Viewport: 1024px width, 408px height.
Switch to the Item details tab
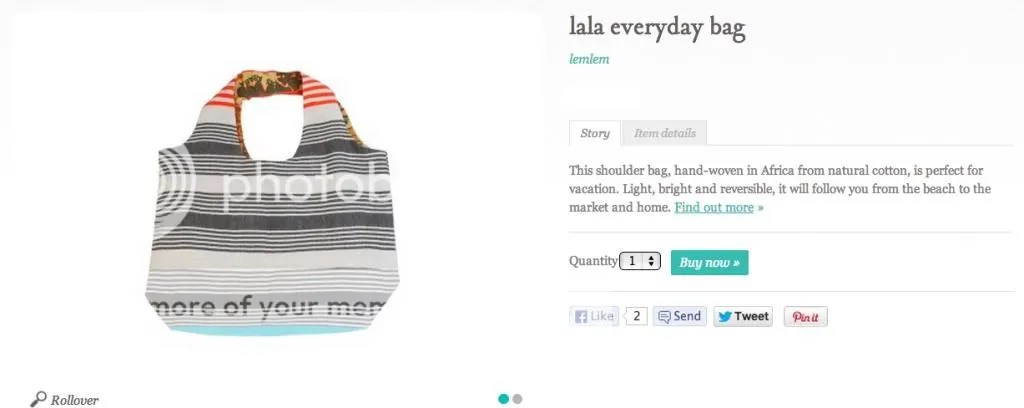pyautogui.click(x=665, y=133)
